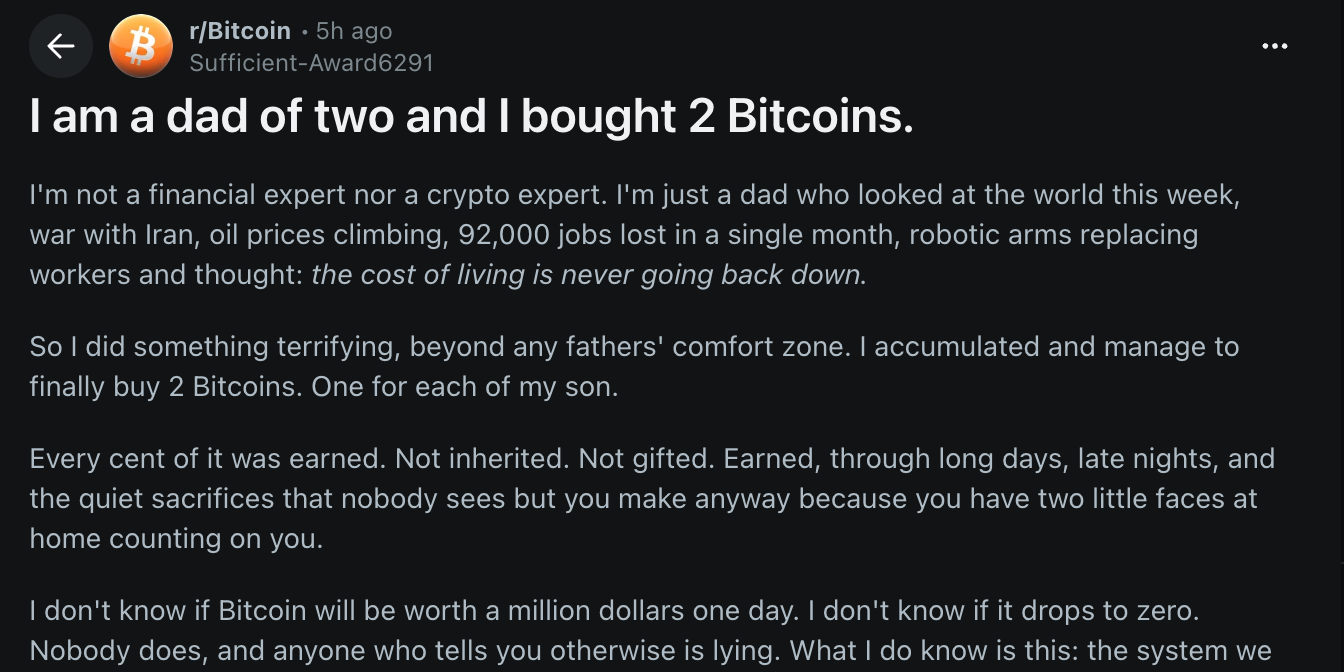
Task: Click the post title about 2 Bitcoins
Action: click(471, 117)
